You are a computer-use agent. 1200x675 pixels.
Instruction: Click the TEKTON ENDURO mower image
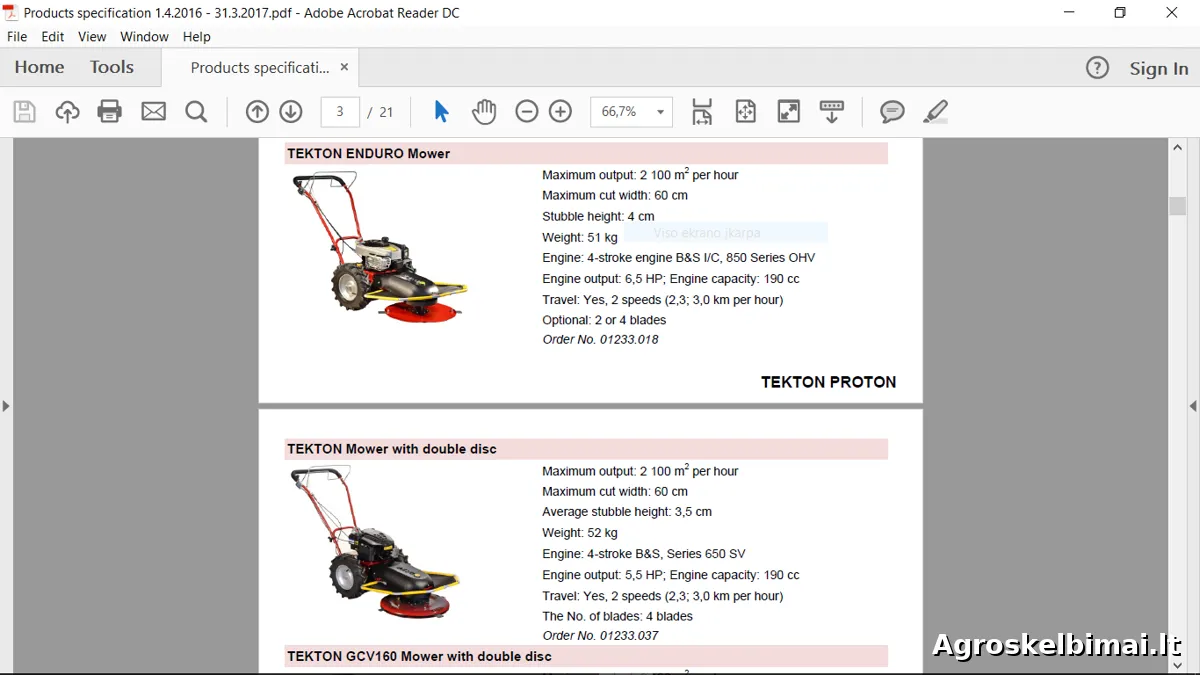point(378,247)
